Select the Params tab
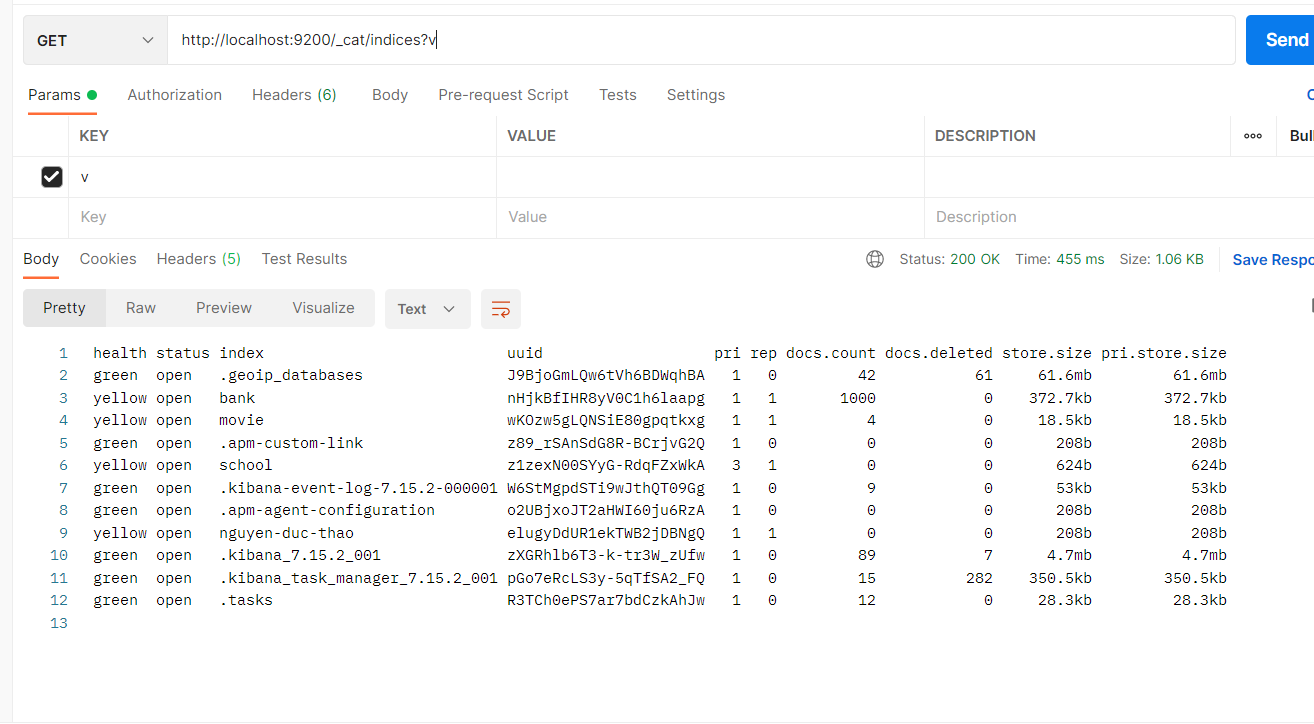 pyautogui.click(x=62, y=95)
